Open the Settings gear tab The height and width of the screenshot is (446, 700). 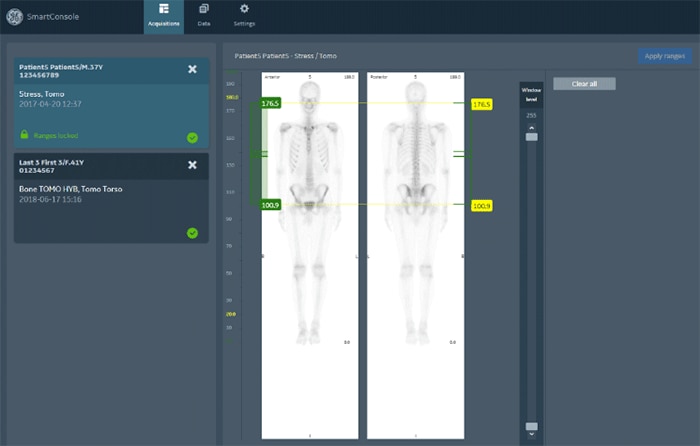[x=243, y=15]
